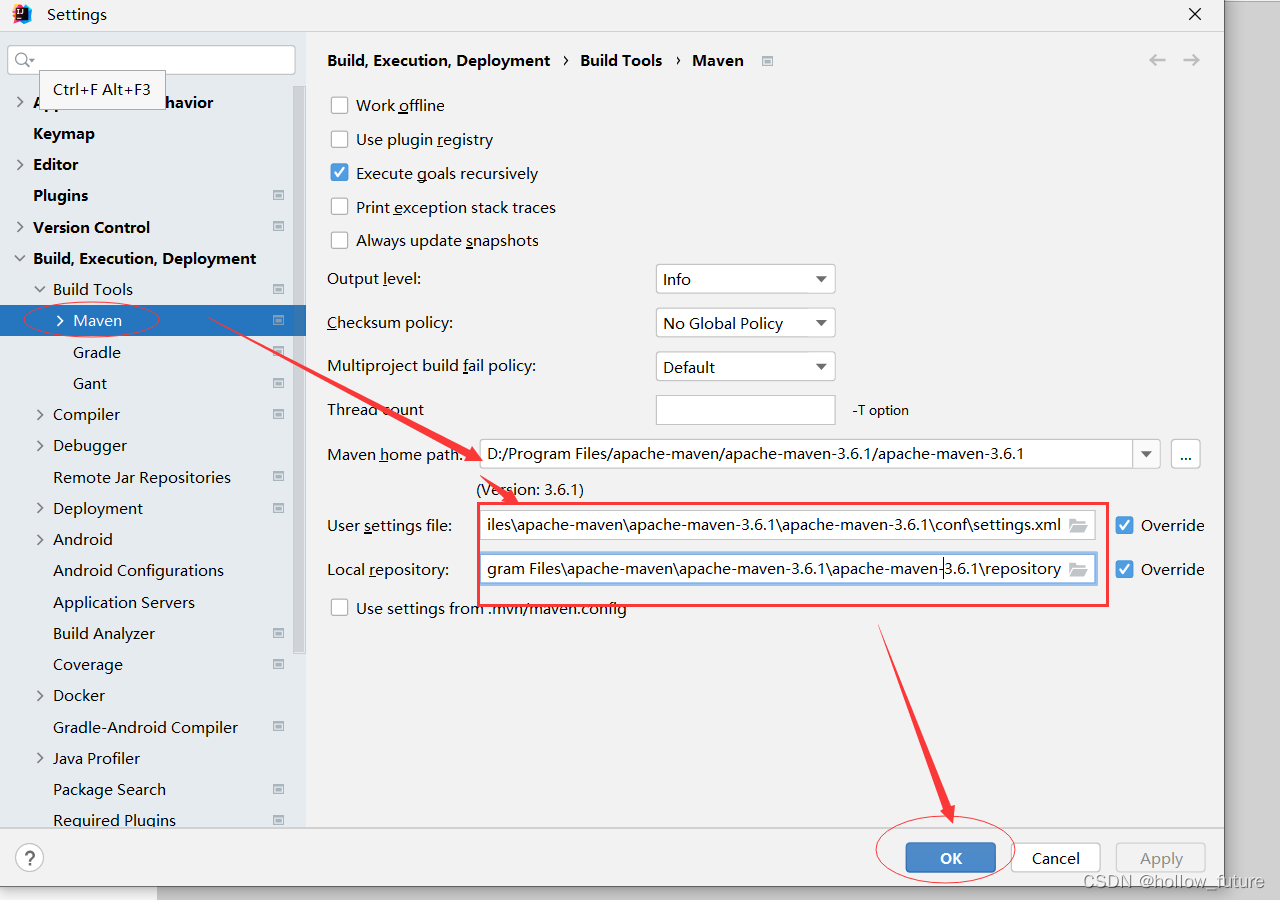This screenshot has height=900, width=1280.
Task: Open the Output level dropdown
Action: coord(745,279)
